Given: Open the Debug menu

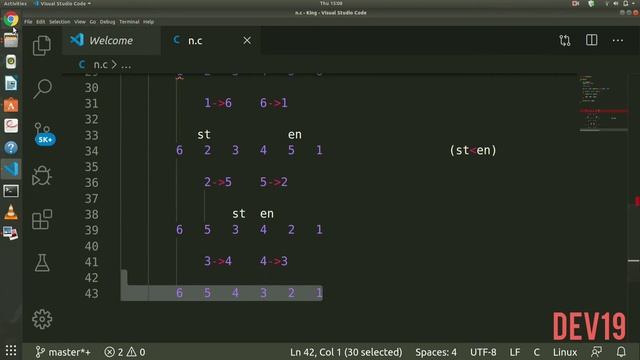Looking at the screenshot, I should pyautogui.click(x=107, y=22).
